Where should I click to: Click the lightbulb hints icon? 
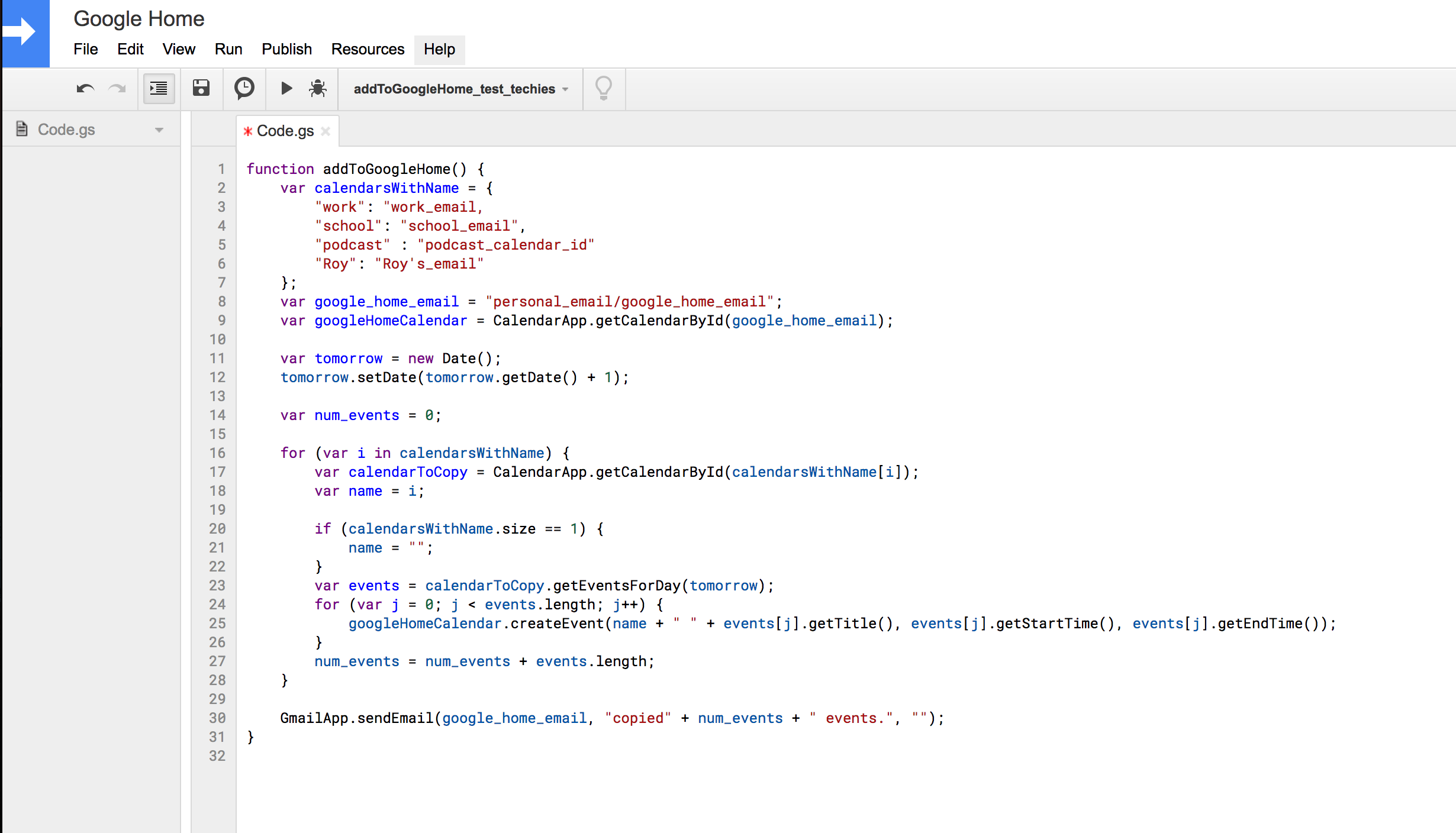(x=603, y=88)
